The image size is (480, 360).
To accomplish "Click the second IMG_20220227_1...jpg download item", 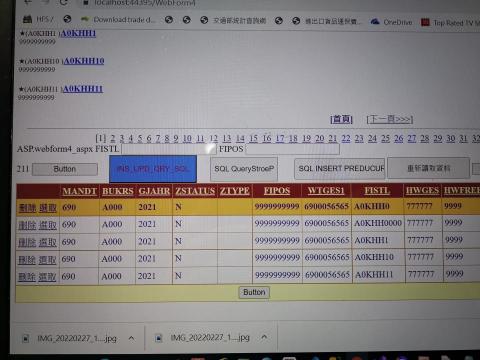I will (210, 338).
